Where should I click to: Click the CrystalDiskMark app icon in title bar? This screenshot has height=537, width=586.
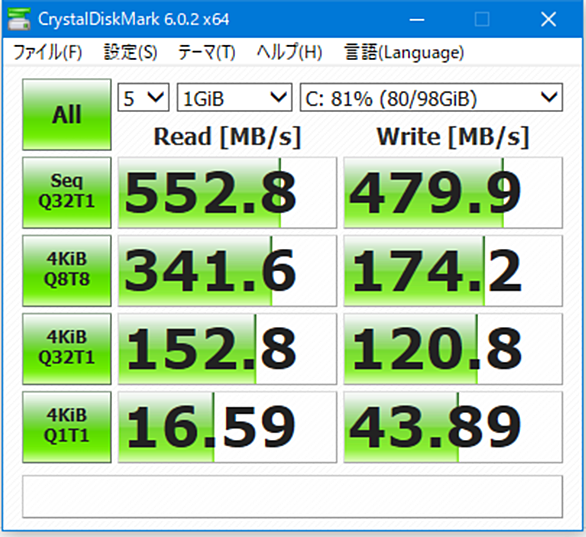tap(19, 19)
